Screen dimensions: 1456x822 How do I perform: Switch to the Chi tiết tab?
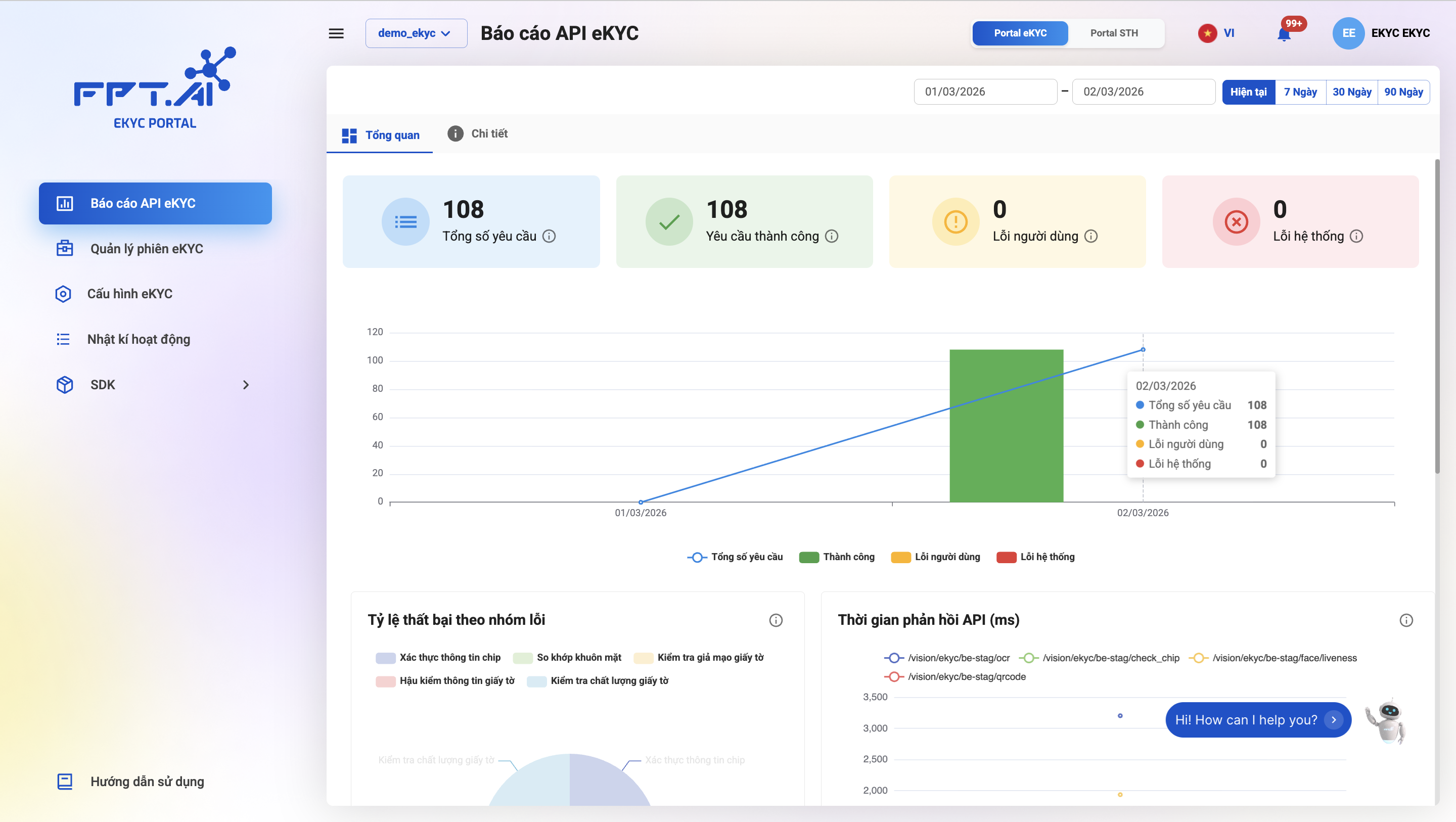(478, 134)
